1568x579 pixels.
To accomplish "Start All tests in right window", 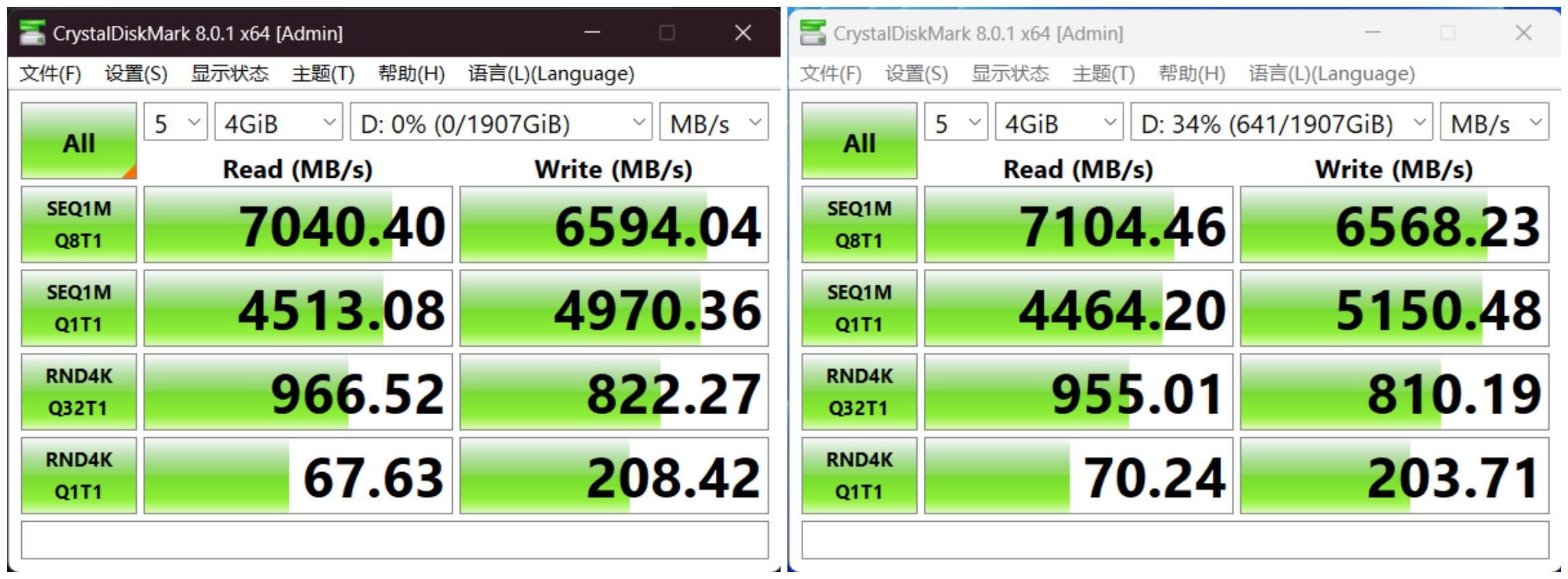I will tap(860, 141).
